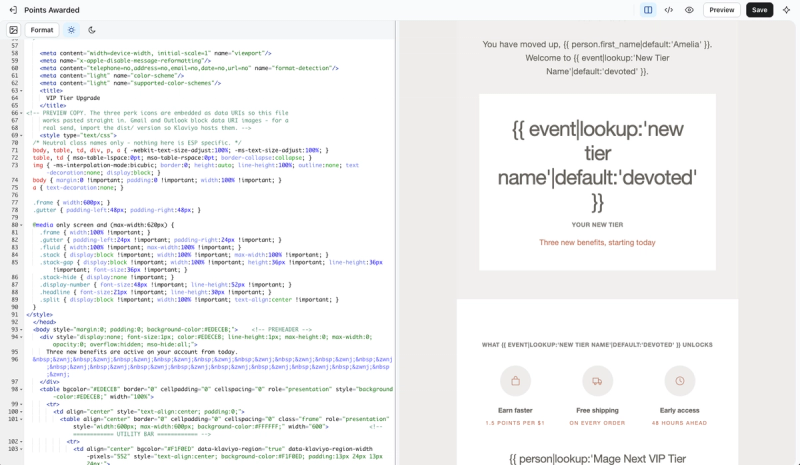Viewport: 800px width, 465px height.
Task: Click the large event lookup tier name heading
Action: tap(597, 165)
